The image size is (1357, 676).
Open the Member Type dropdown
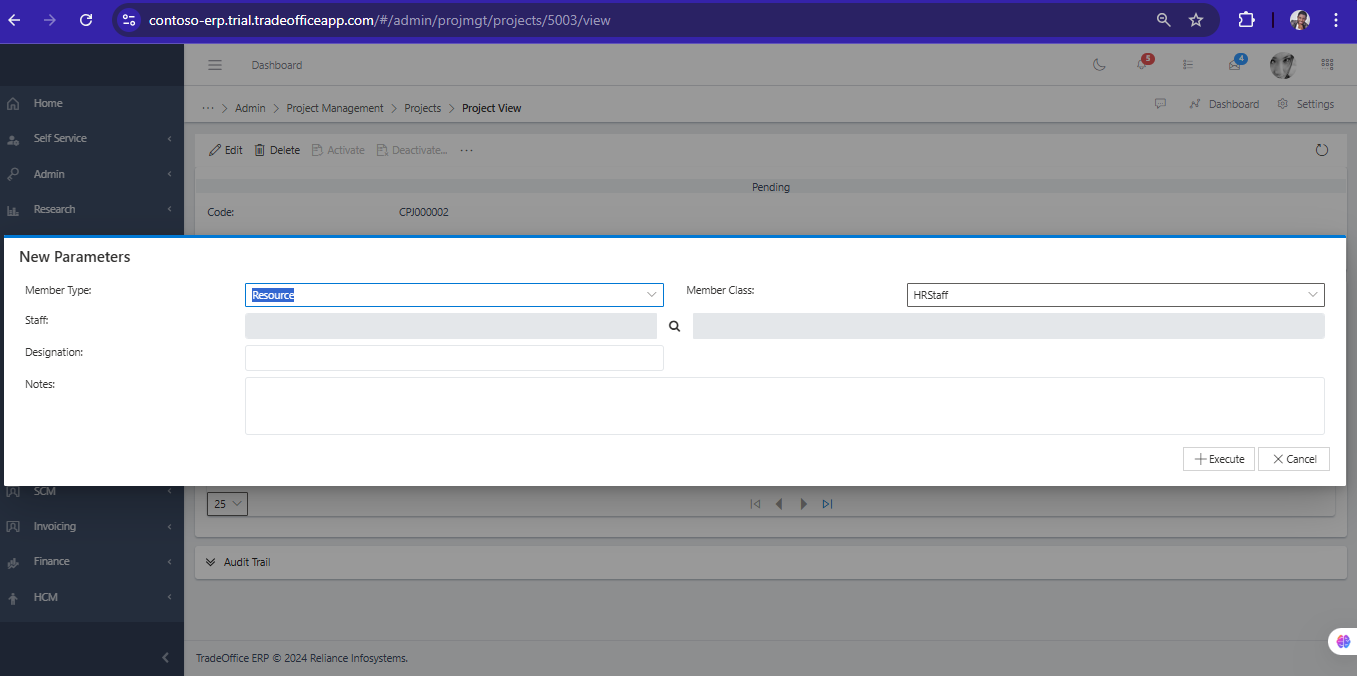click(453, 295)
